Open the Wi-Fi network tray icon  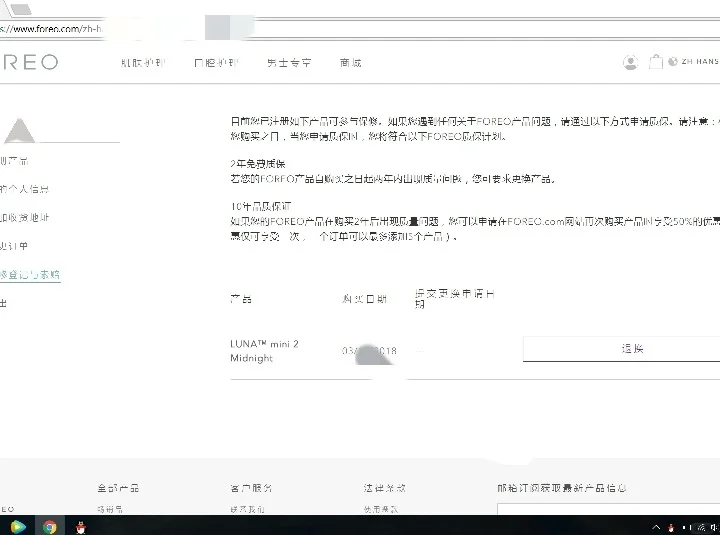(701, 528)
